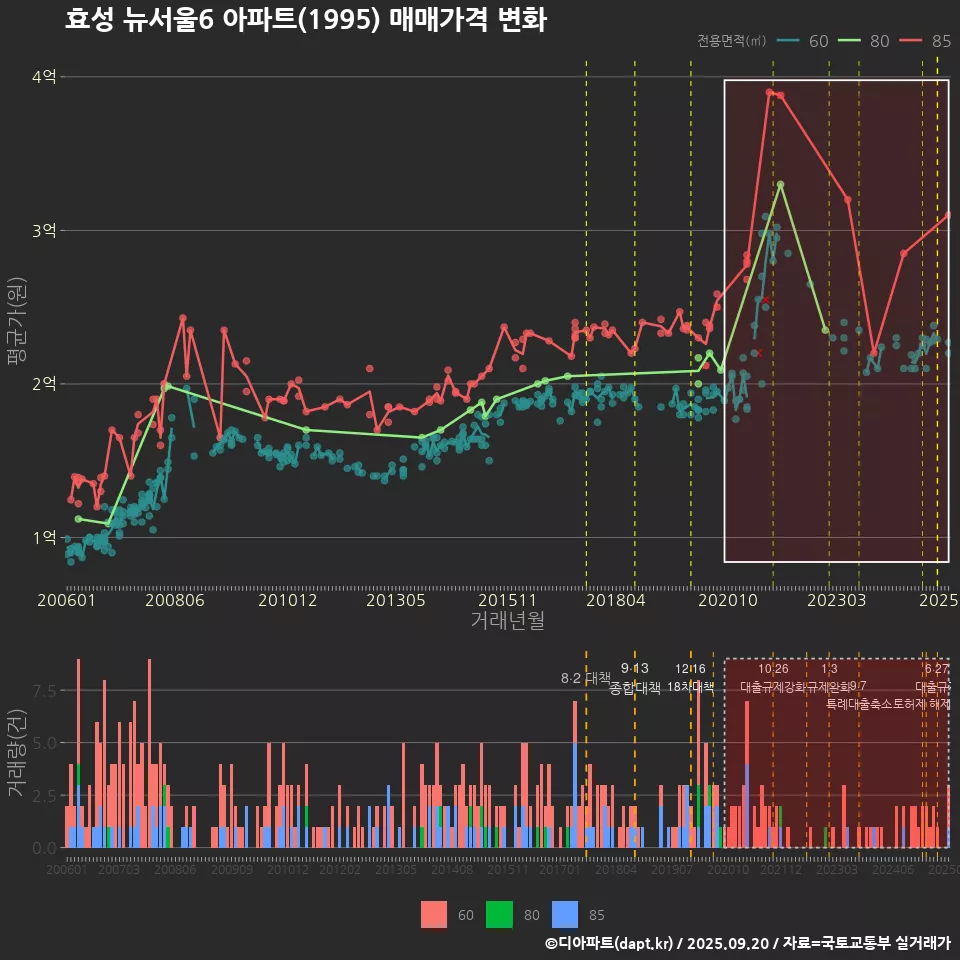This screenshot has width=960, height=960.
Task: Select the green 80 swatch in bottom legend
Action: 499,915
